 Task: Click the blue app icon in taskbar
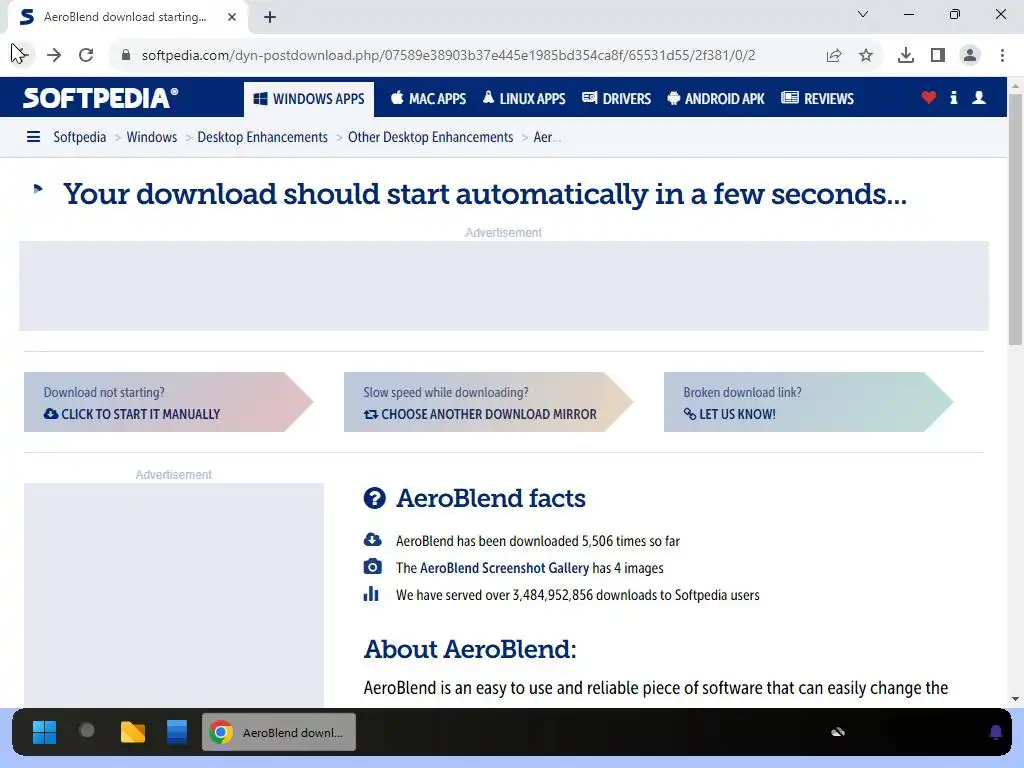[177, 732]
